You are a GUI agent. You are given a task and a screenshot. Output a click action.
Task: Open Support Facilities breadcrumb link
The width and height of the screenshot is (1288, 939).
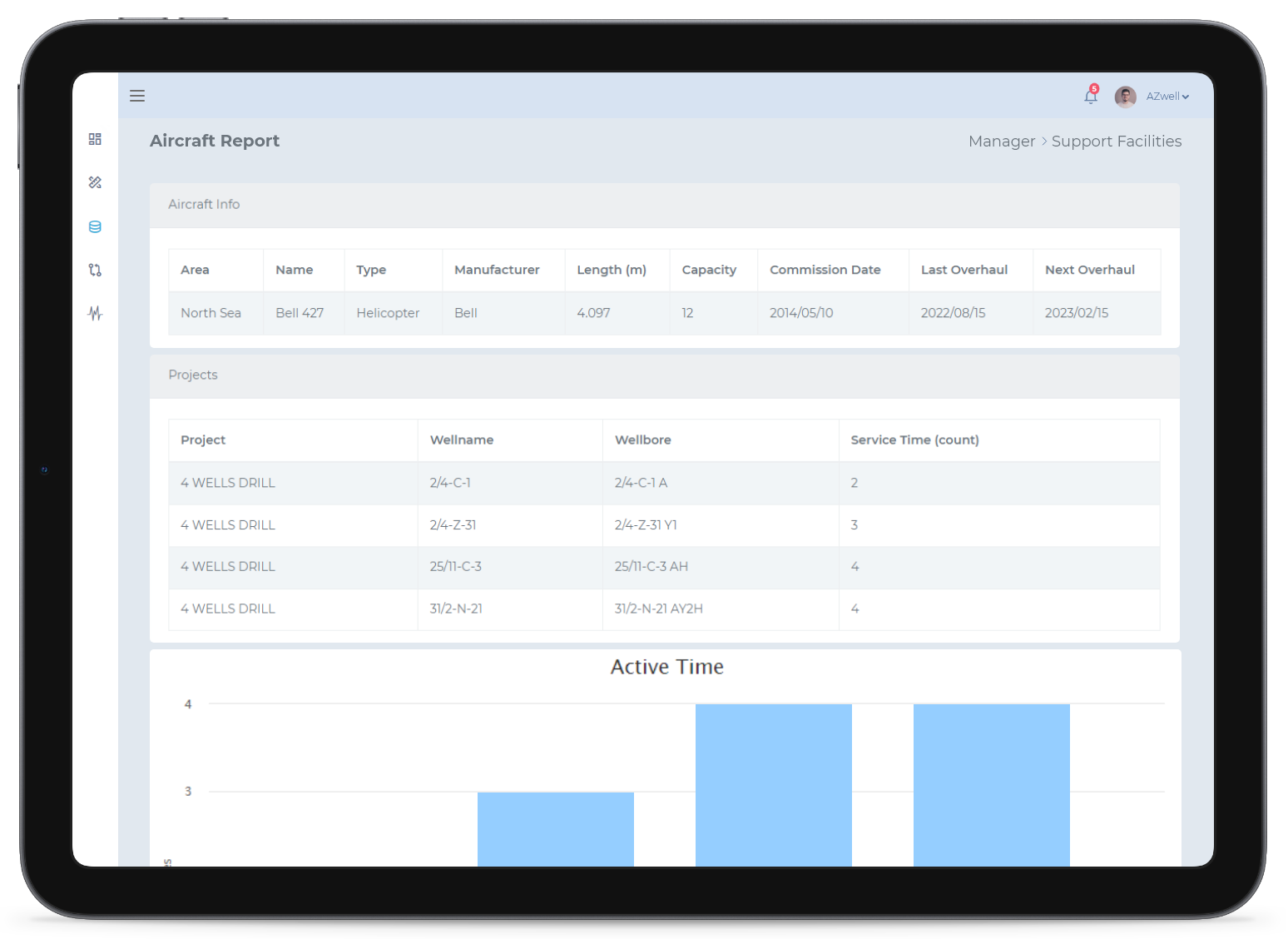coord(1116,142)
